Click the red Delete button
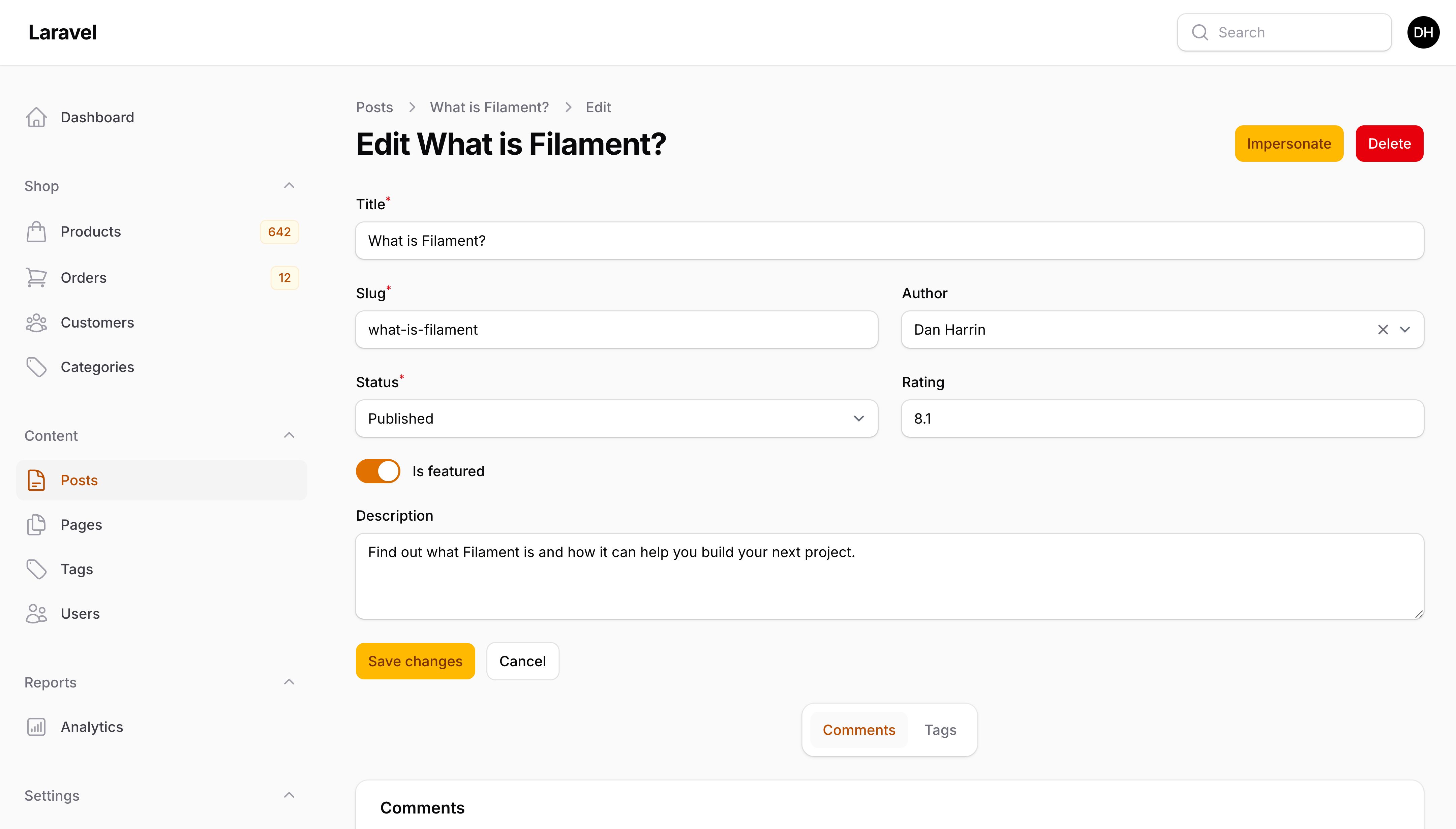 [x=1389, y=144]
